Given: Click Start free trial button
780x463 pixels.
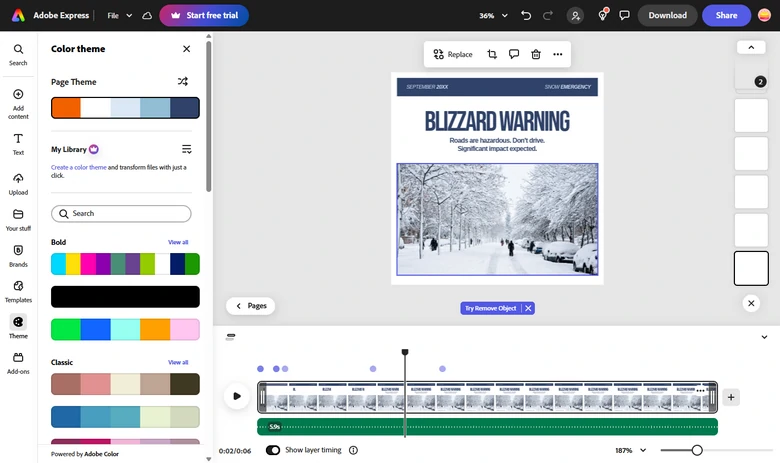Looking at the screenshot, I should [204, 15].
